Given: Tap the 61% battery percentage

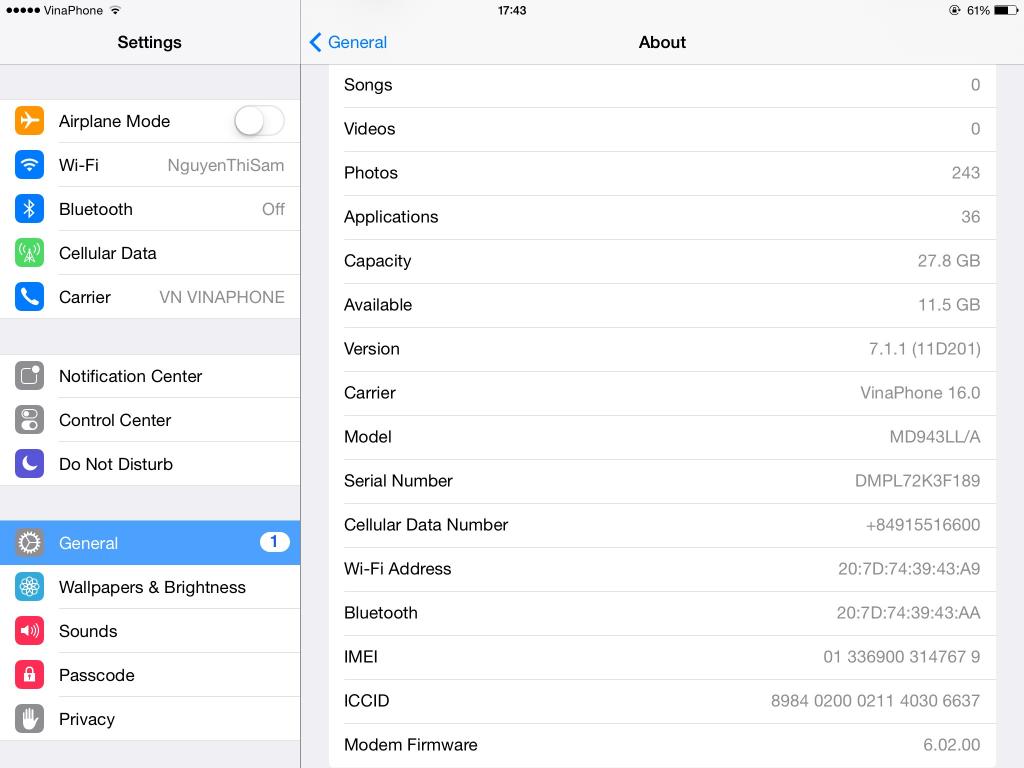Looking at the screenshot, I should pyautogui.click(x=978, y=10).
